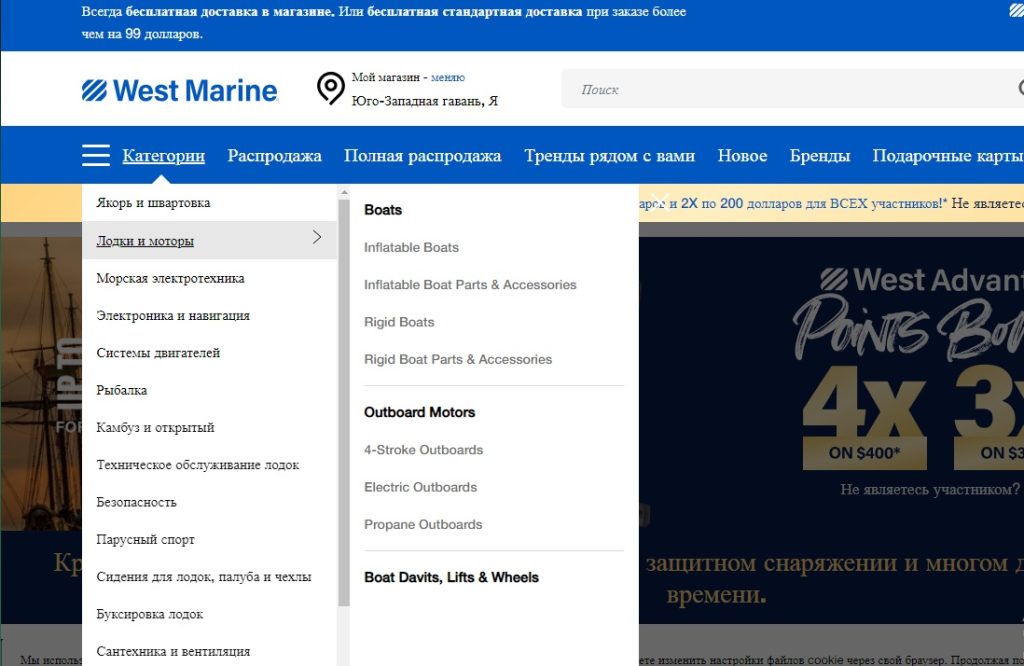Select Безопасность category
Viewport: 1024px width, 666px height.
pos(136,502)
